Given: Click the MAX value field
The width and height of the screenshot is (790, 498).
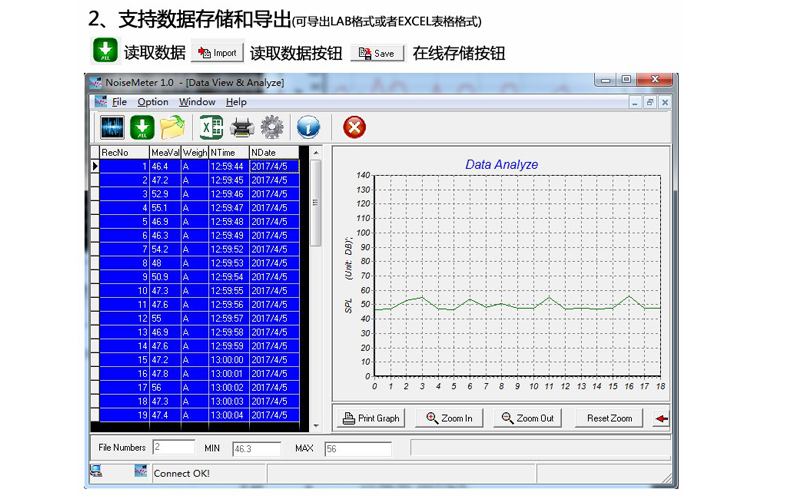Looking at the screenshot, I should pyautogui.click(x=358, y=449).
